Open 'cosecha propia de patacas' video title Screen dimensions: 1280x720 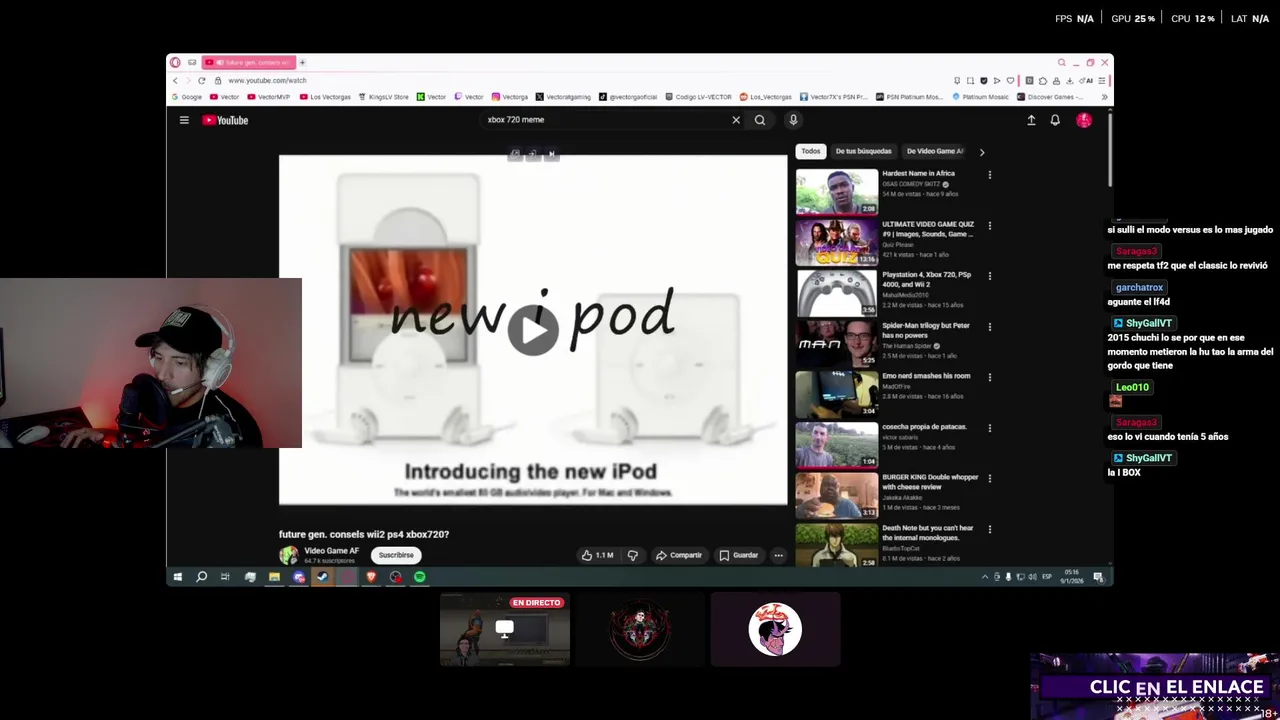[x=924, y=427]
